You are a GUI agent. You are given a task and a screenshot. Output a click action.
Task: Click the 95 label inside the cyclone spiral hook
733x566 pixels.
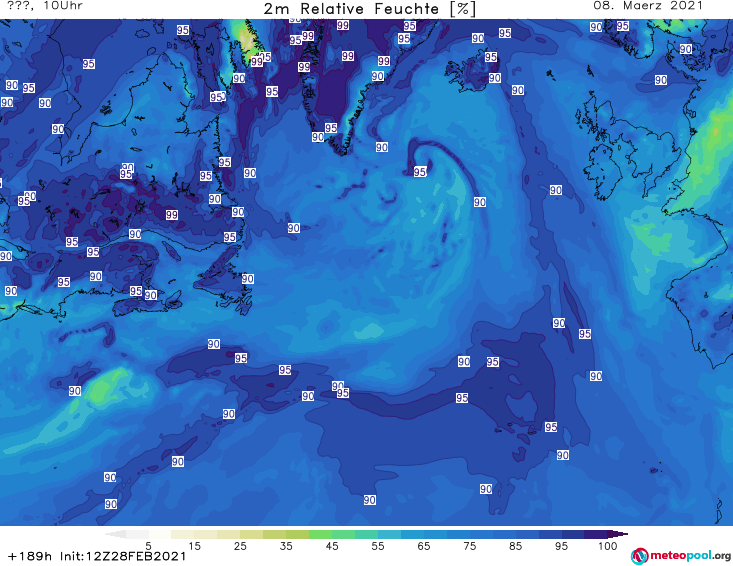(420, 172)
